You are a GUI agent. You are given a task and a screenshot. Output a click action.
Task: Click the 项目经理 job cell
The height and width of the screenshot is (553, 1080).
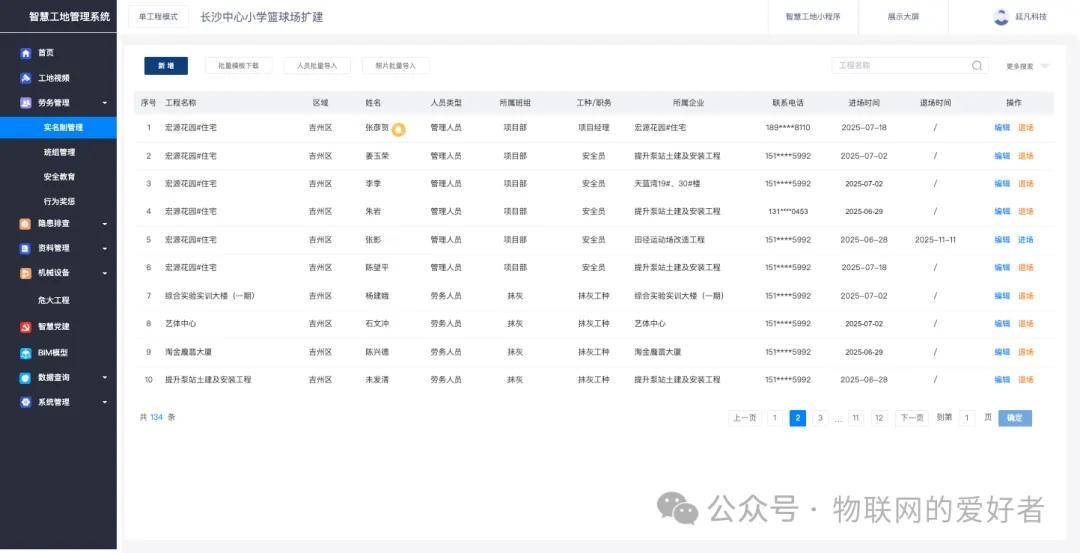click(593, 127)
